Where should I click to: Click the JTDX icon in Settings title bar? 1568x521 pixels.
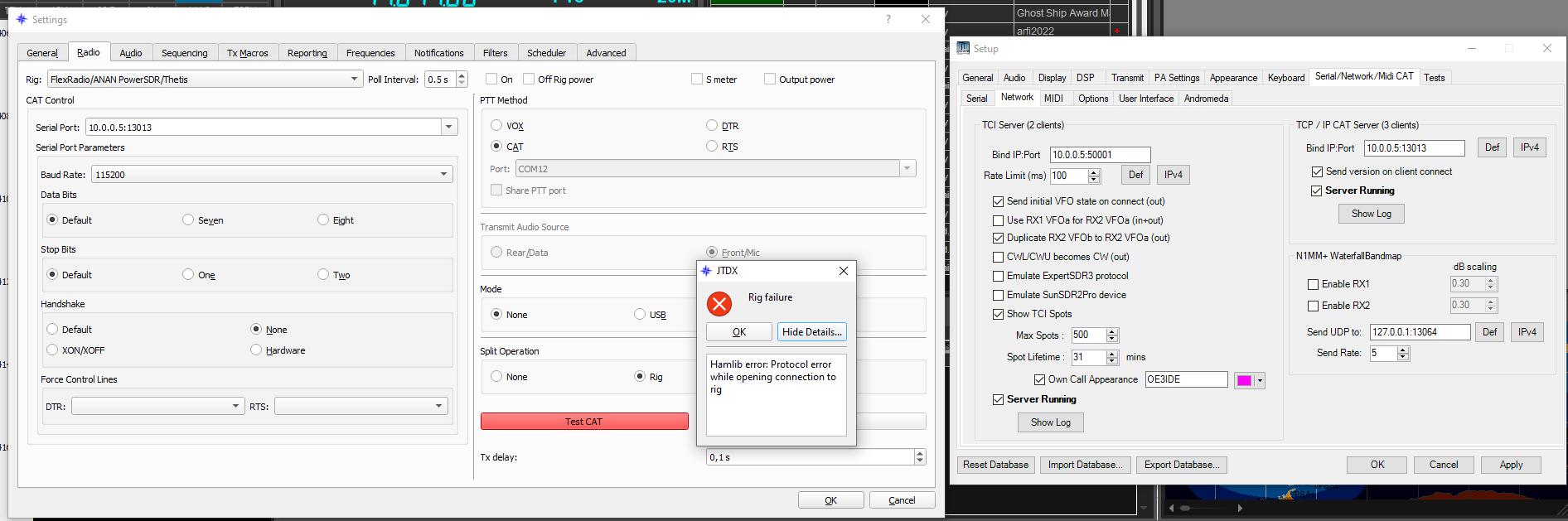click(22, 19)
